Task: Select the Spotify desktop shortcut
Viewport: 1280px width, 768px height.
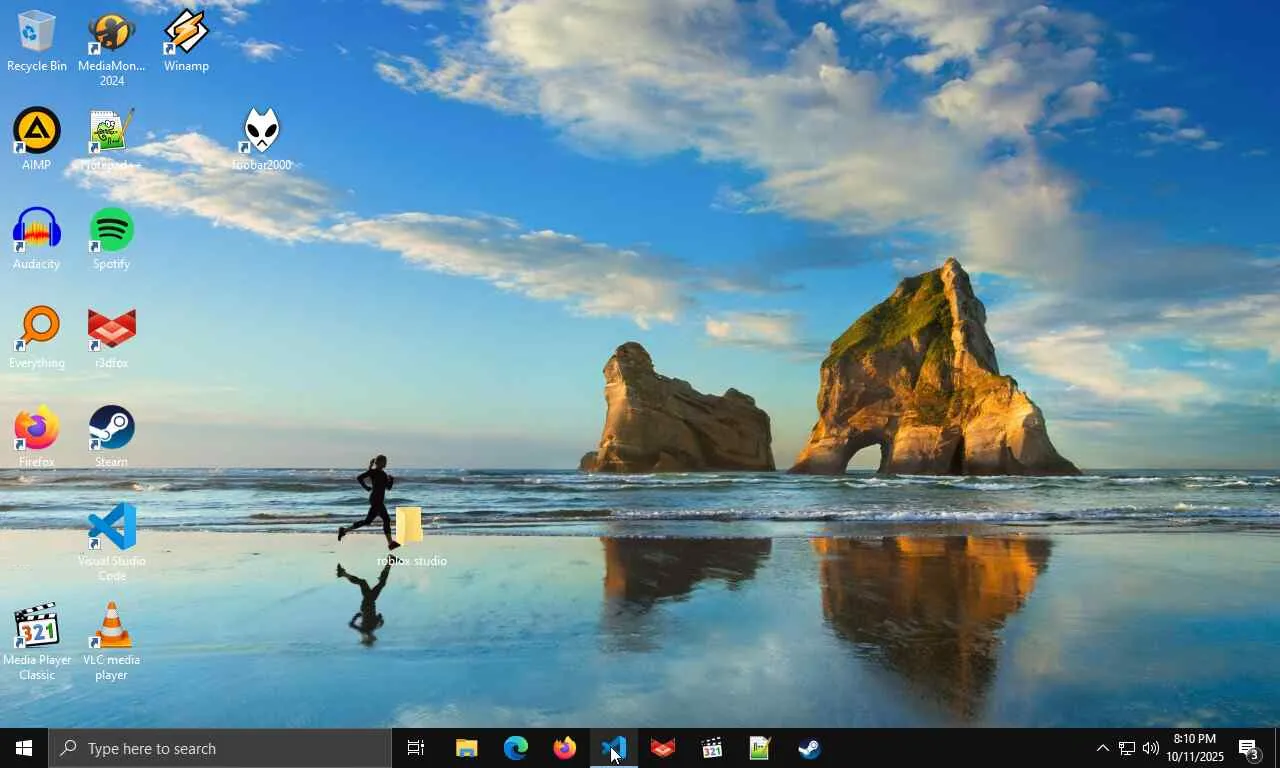Action: (111, 239)
